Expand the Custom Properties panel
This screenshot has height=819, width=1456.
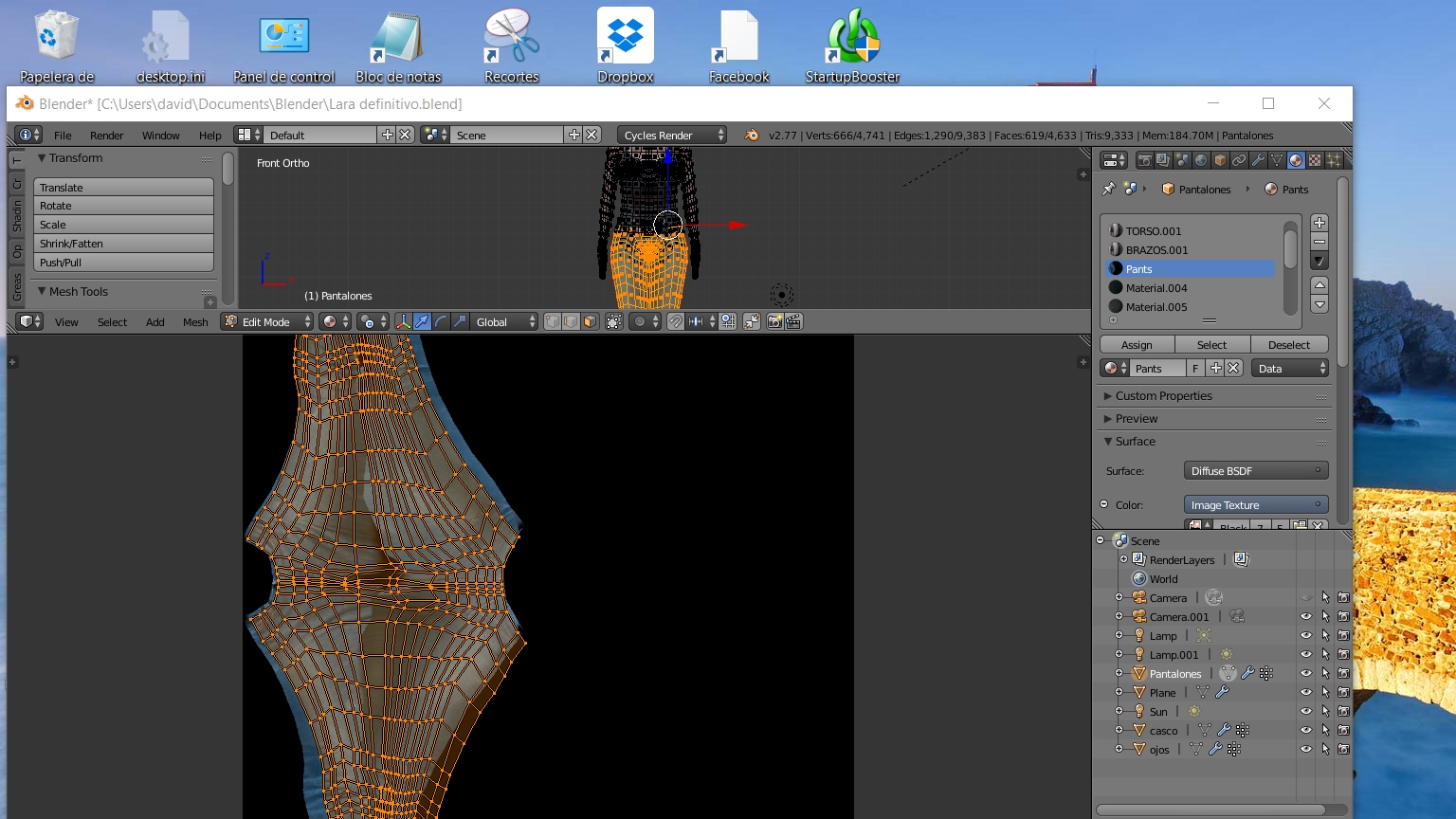pos(1163,396)
